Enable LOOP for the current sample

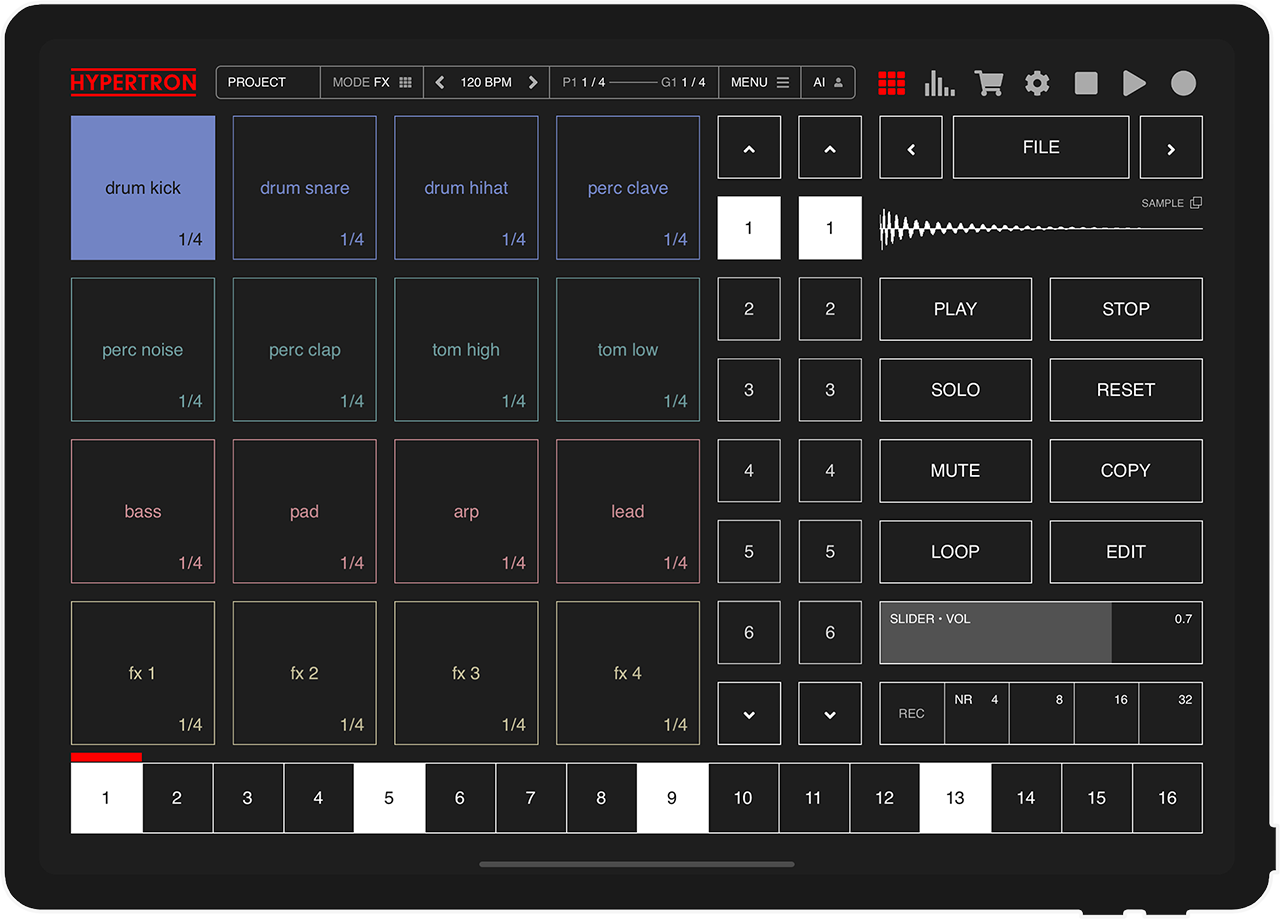[955, 551]
